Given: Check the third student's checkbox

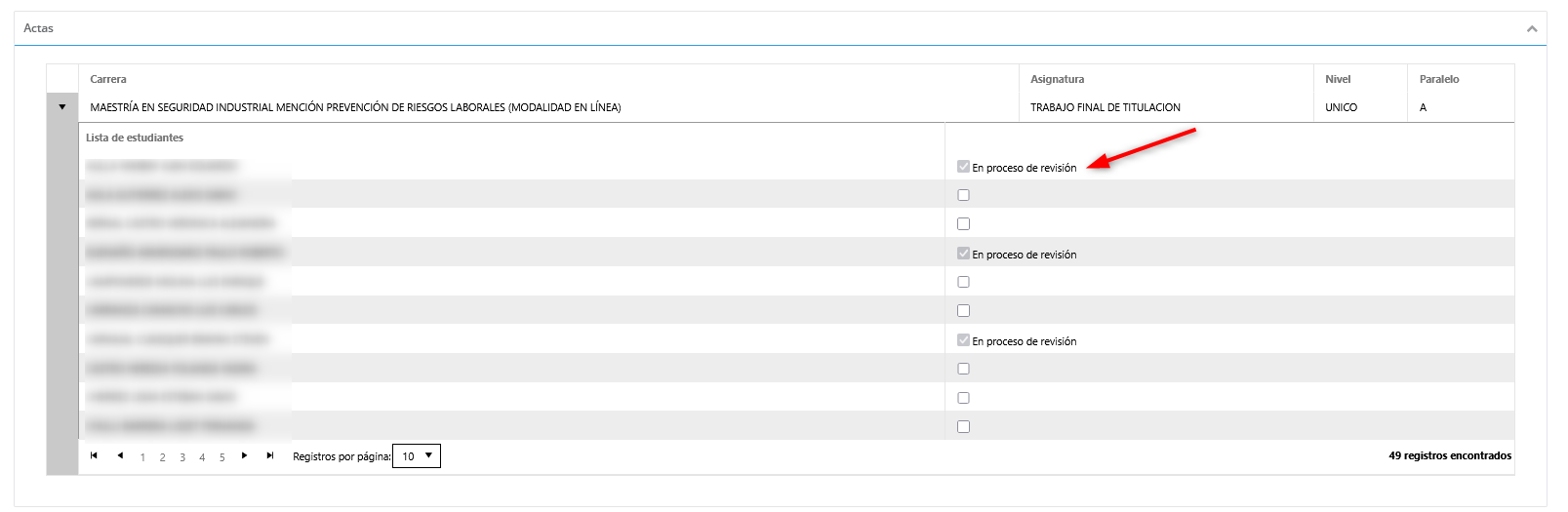Looking at the screenshot, I should click(963, 224).
